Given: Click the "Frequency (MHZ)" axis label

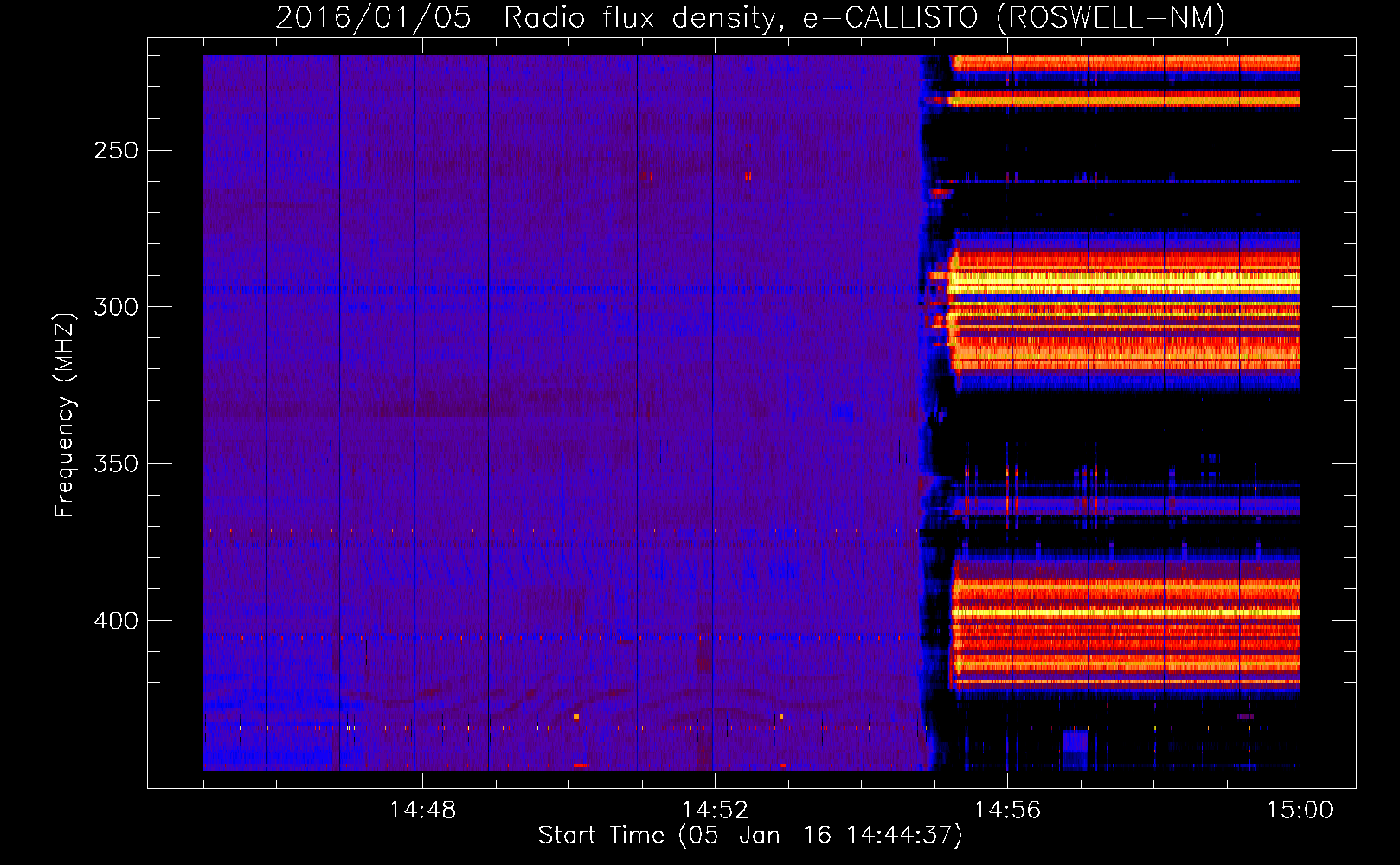Looking at the screenshot, I should pos(65,414).
